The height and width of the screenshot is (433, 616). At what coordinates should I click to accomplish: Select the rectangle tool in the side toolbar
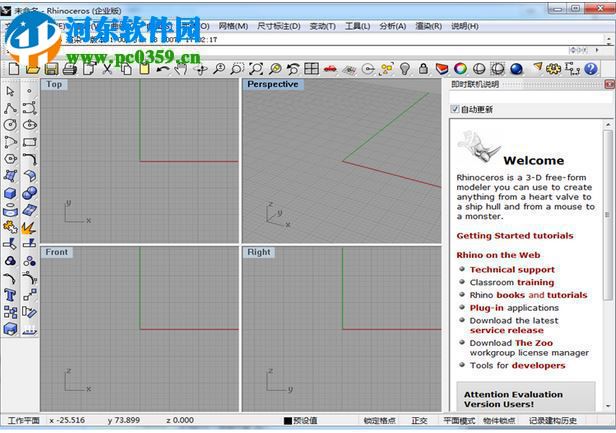click(29, 142)
